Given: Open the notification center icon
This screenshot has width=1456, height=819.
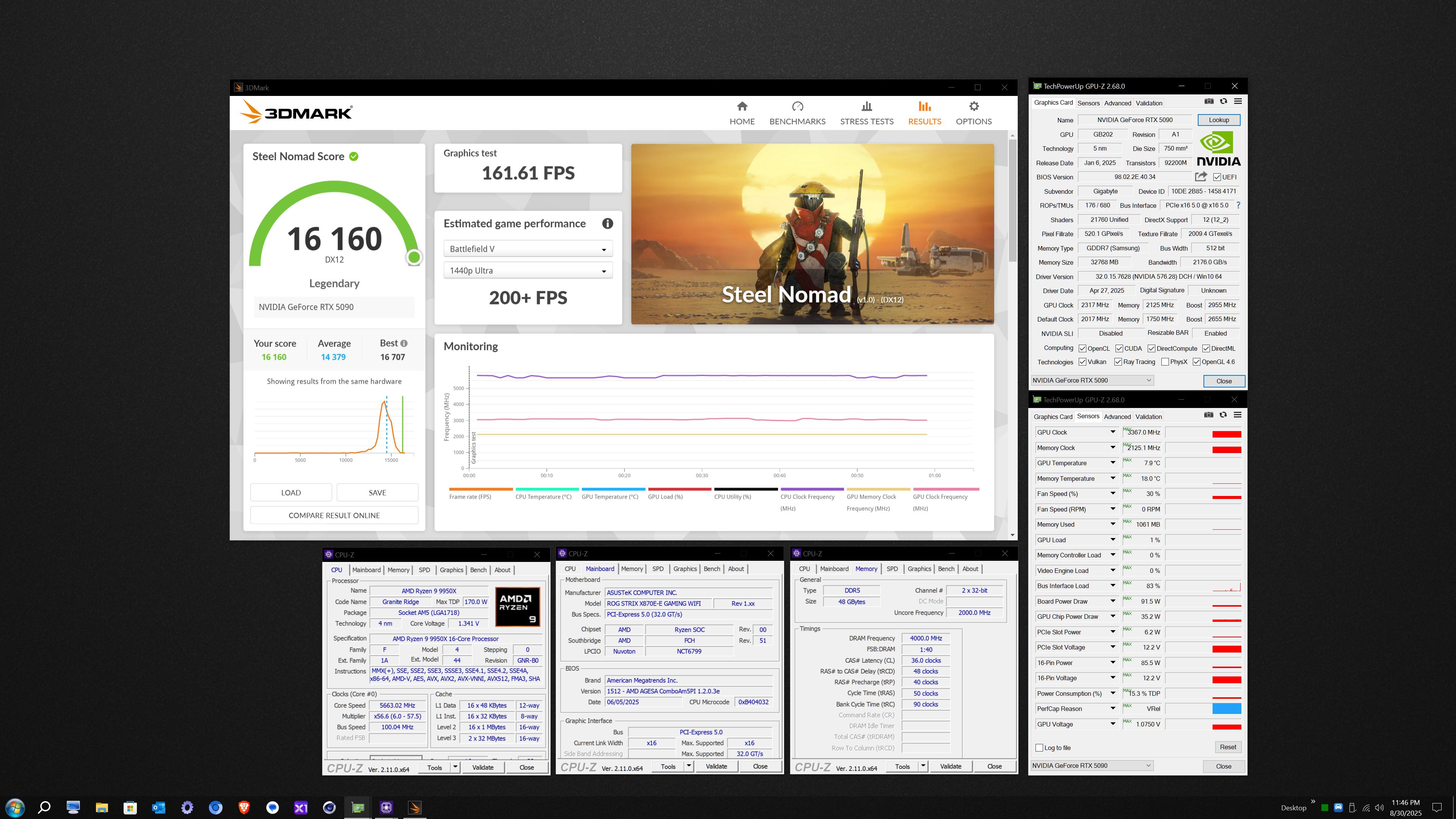Looking at the screenshot, I should (1437, 808).
